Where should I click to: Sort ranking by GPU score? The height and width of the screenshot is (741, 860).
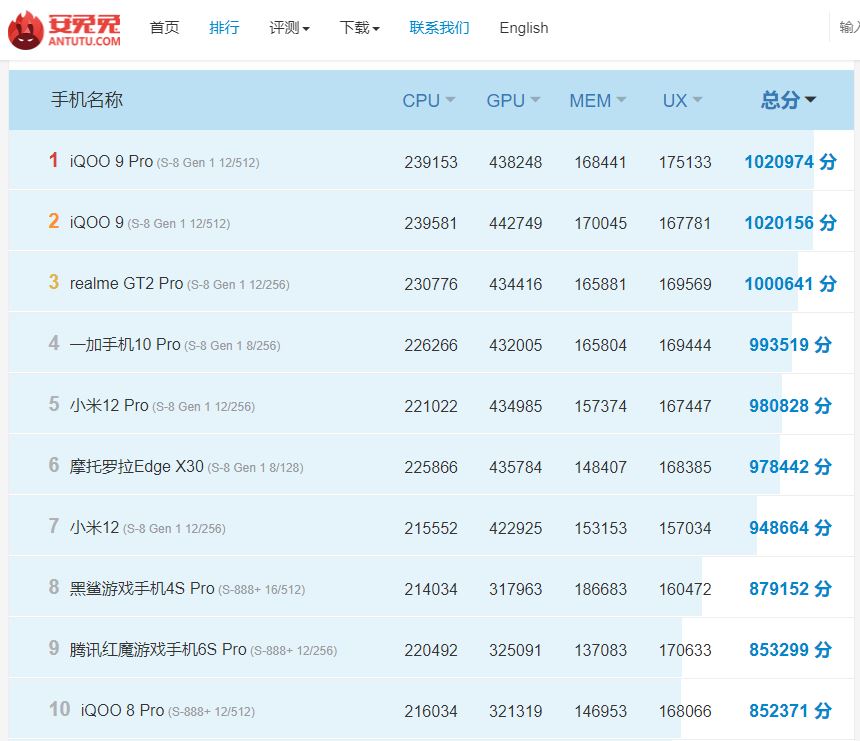click(513, 100)
